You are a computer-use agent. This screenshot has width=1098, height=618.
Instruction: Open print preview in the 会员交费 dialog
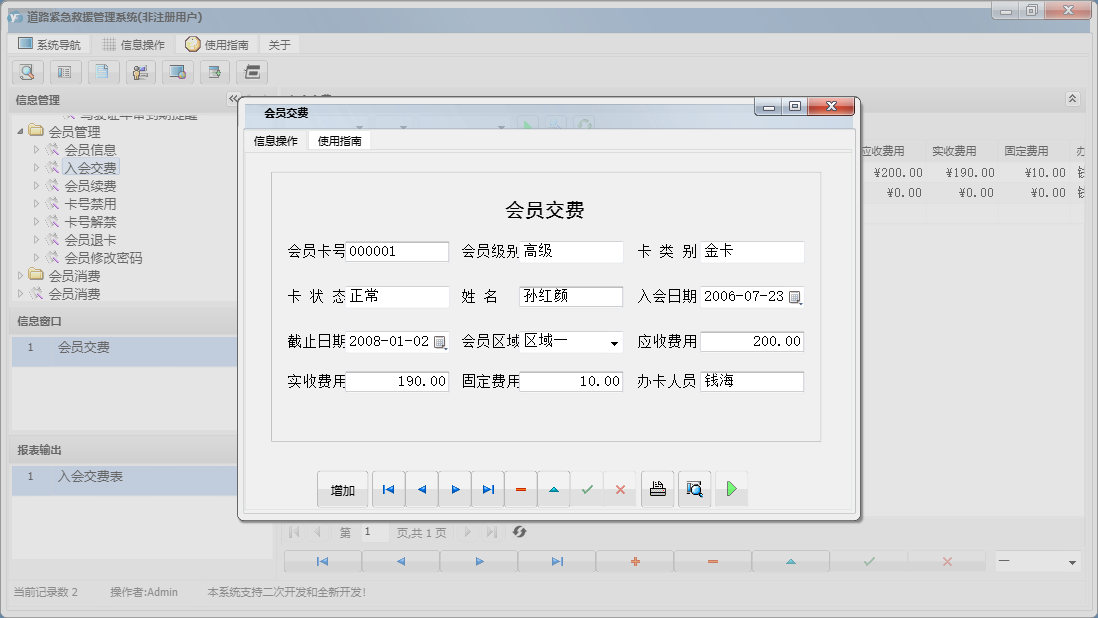click(694, 489)
